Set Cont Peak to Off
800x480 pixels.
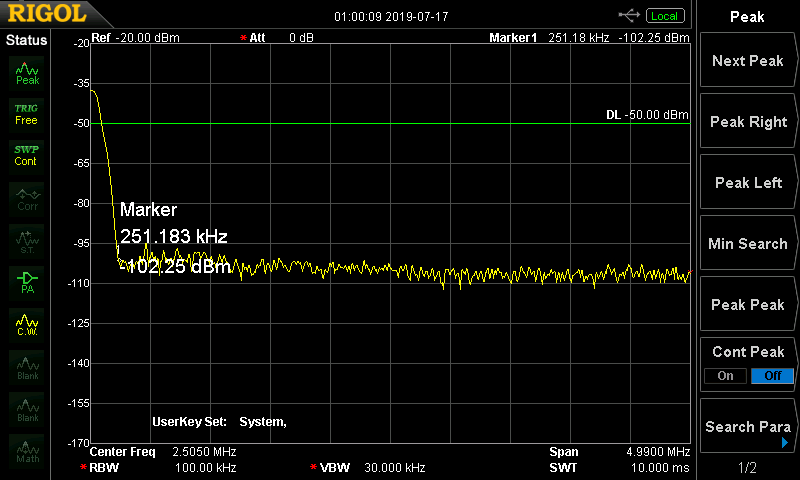click(x=772, y=376)
